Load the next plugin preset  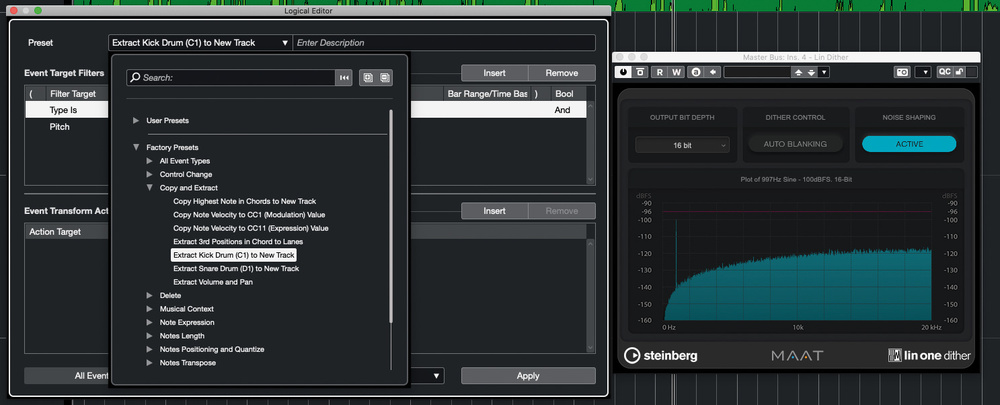coord(811,72)
